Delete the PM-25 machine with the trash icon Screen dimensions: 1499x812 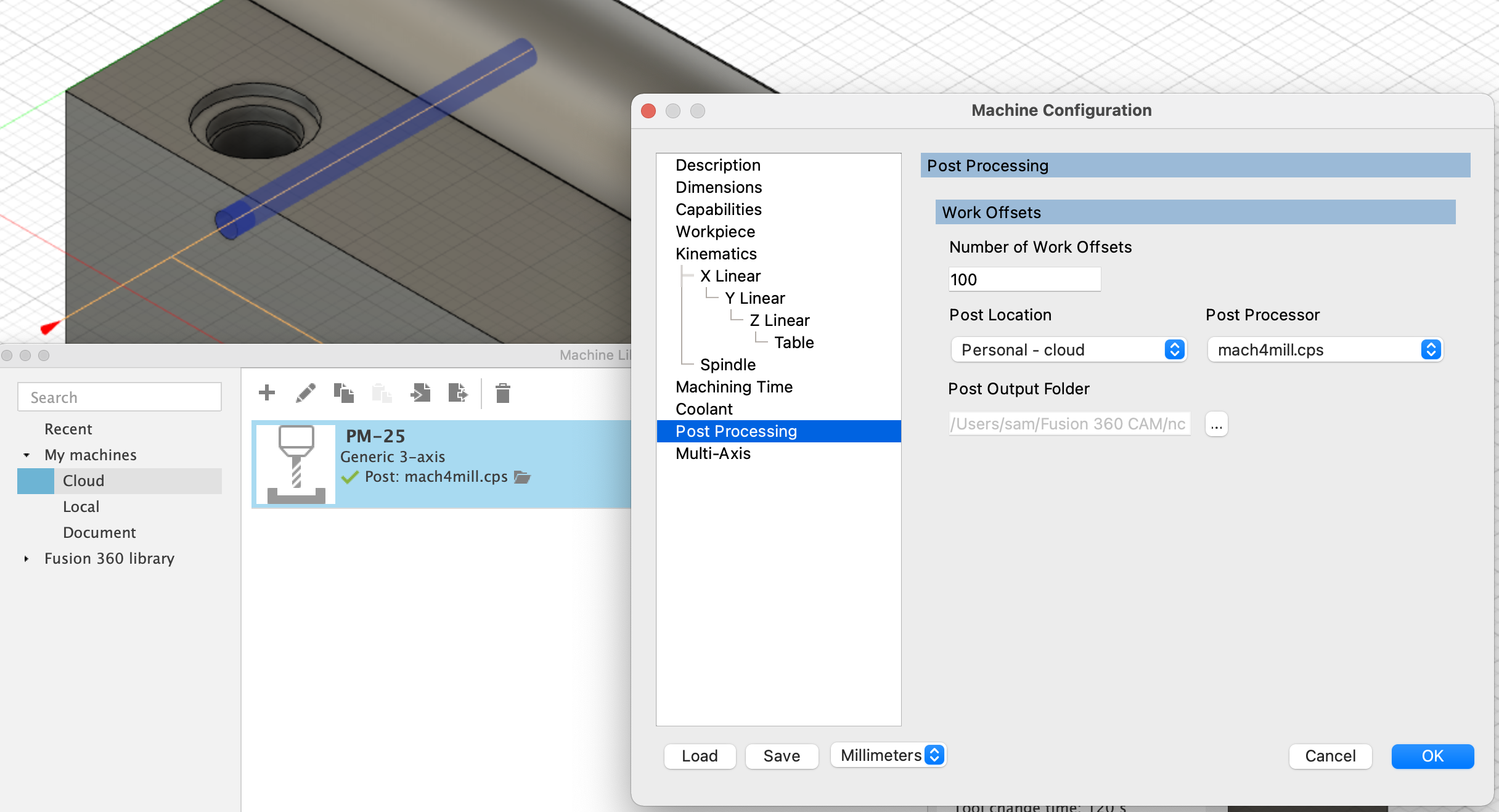[x=502, y=393]
